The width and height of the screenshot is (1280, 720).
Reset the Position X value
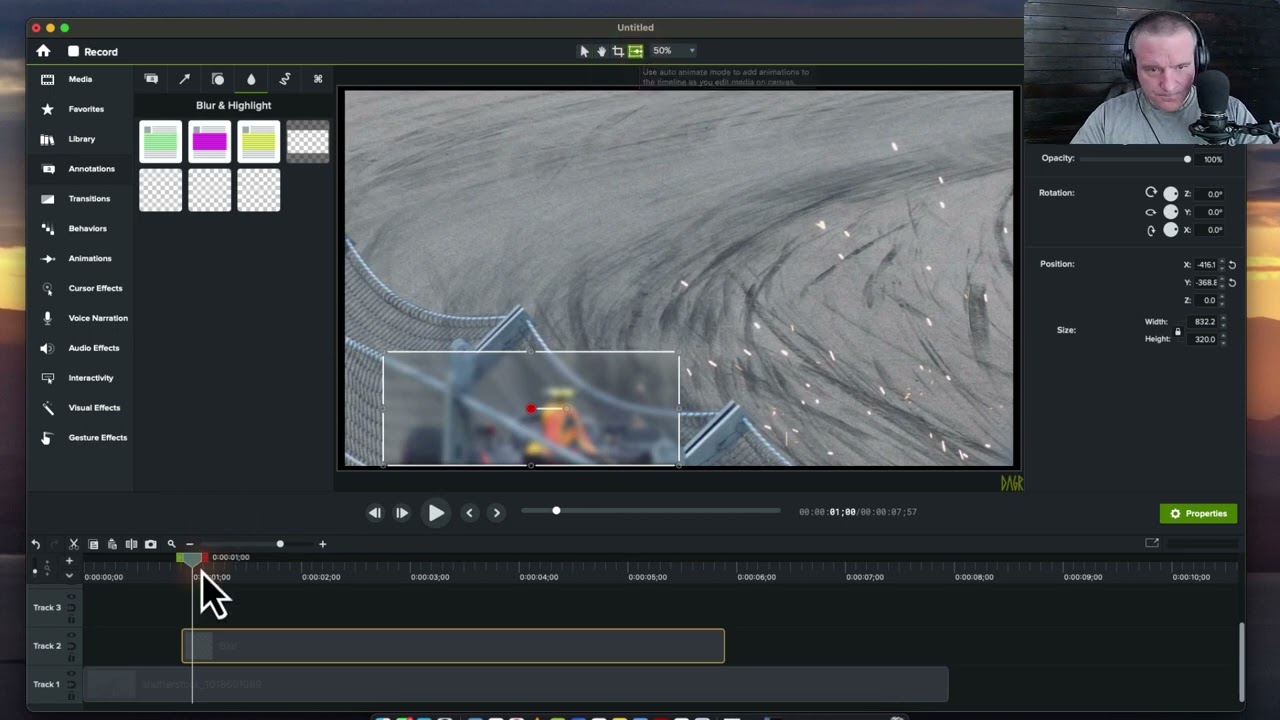click(1232, 265)
